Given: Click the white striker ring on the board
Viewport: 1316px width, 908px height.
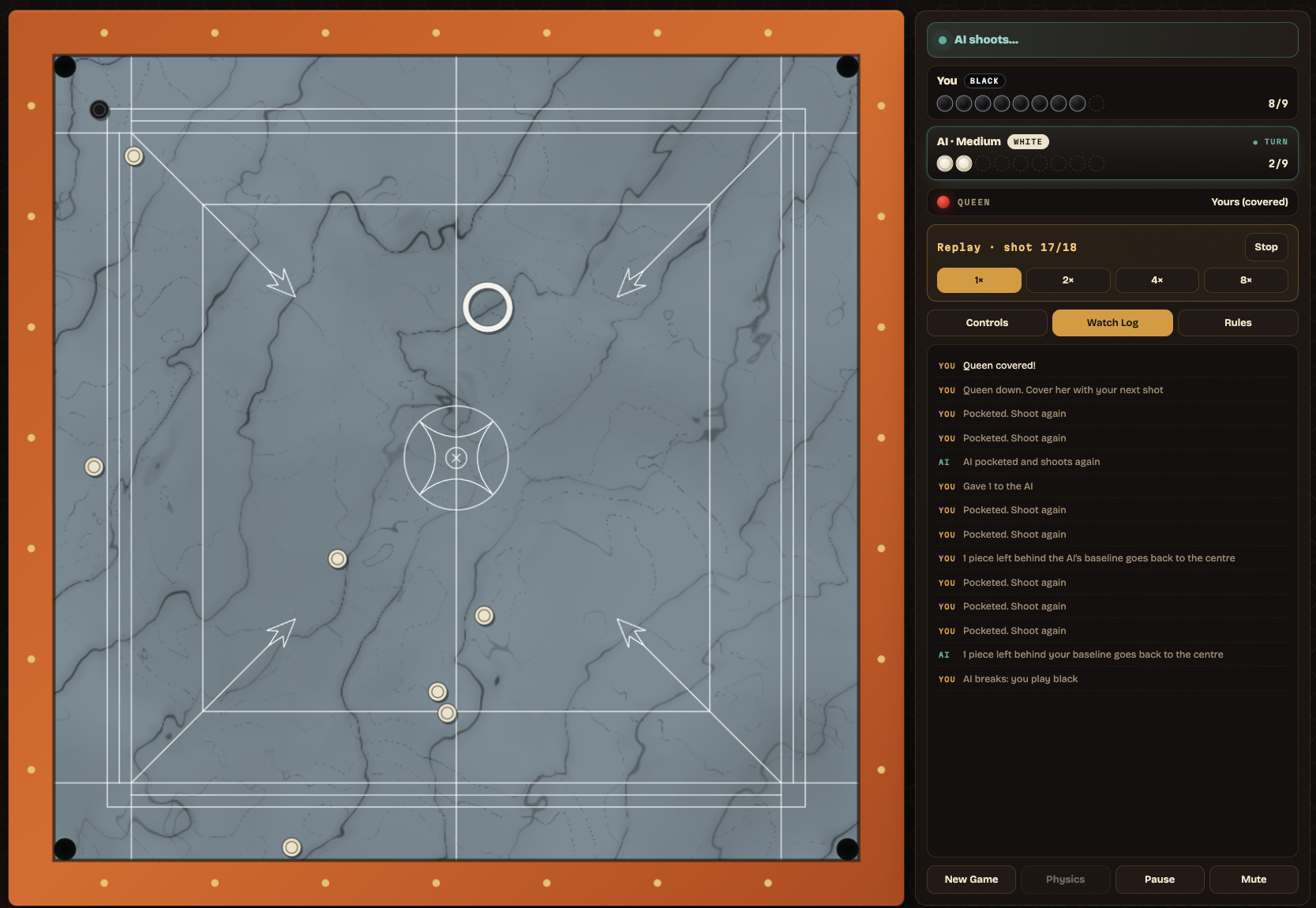Looking at the screenshot, I should pyautogui.click(x=488, y=307).
